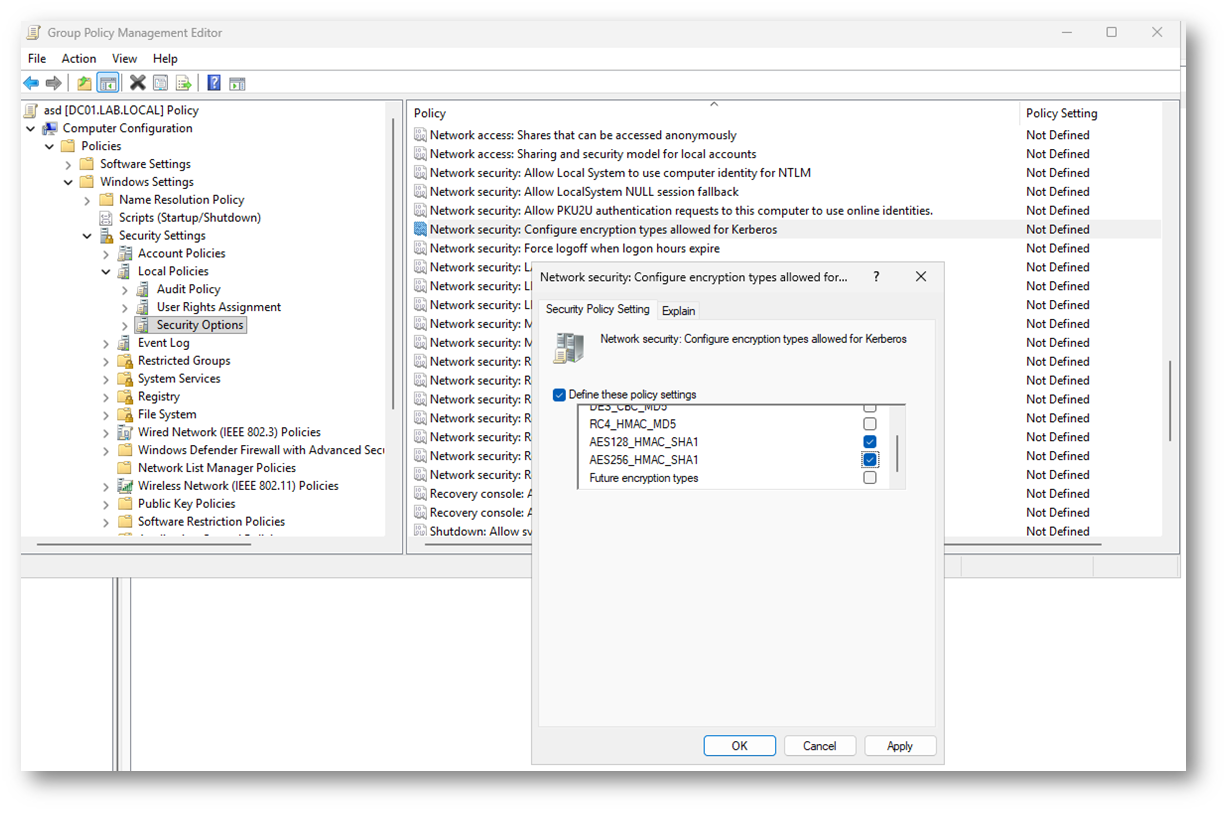Toggle the Show/Hide Console Tree icon
The width and height of the screenshot is (1228, 813).
[108, 83]
